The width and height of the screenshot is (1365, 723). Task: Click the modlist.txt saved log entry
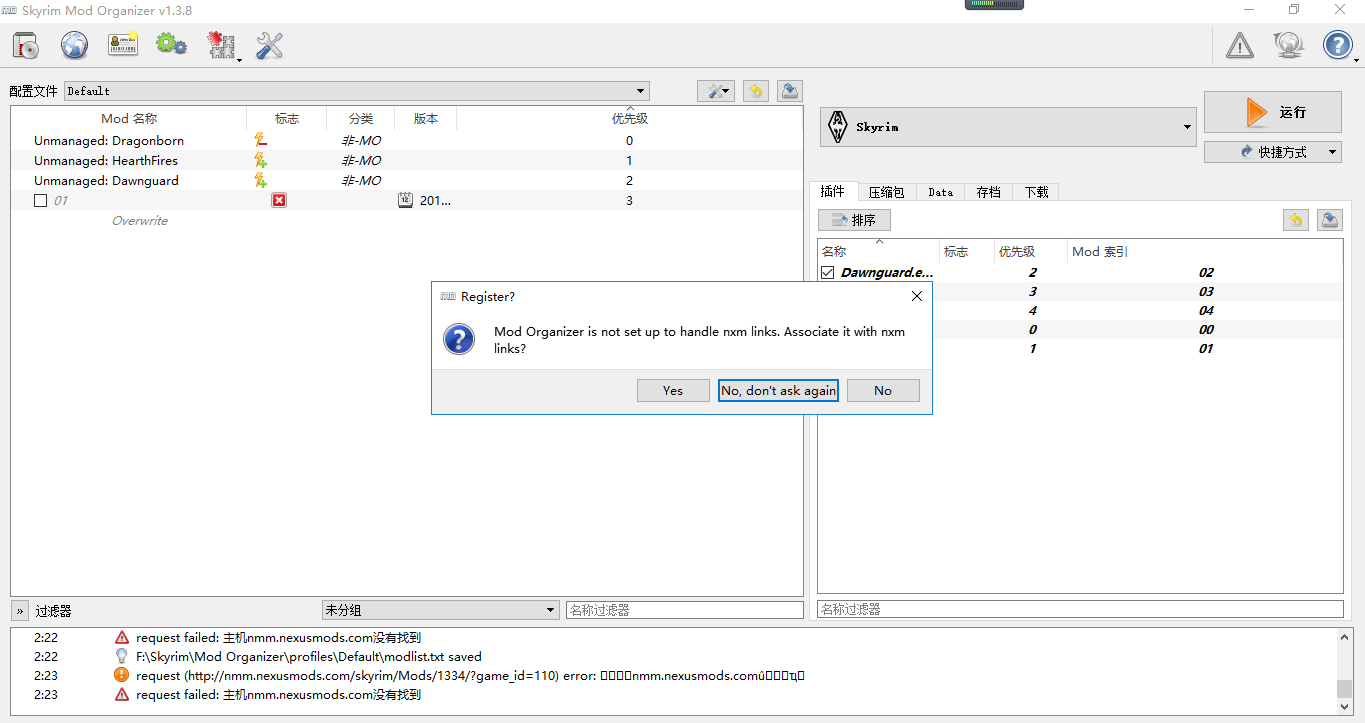click(x=309, y=656)
